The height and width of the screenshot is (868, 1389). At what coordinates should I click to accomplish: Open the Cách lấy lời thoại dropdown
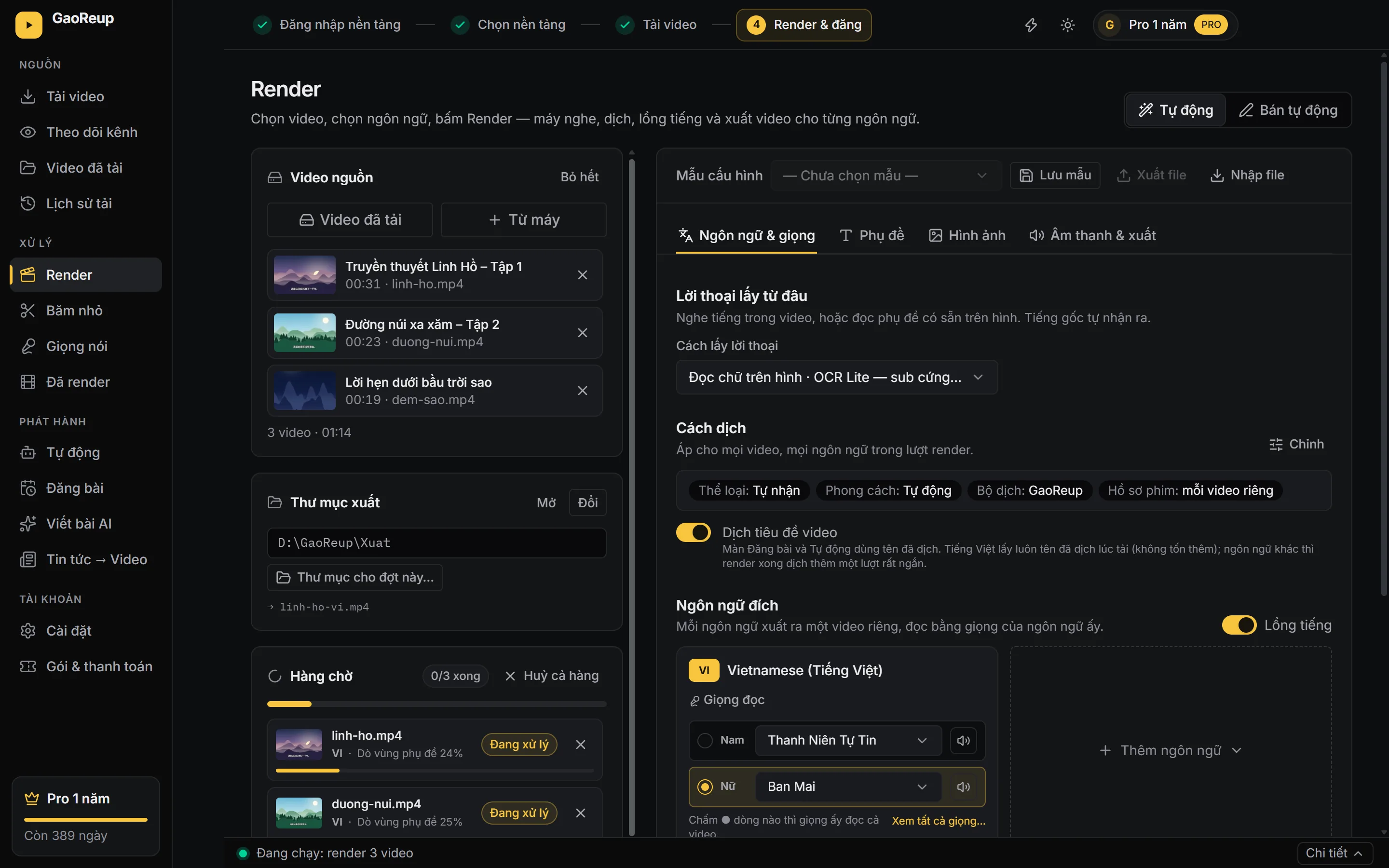[837, 377]
